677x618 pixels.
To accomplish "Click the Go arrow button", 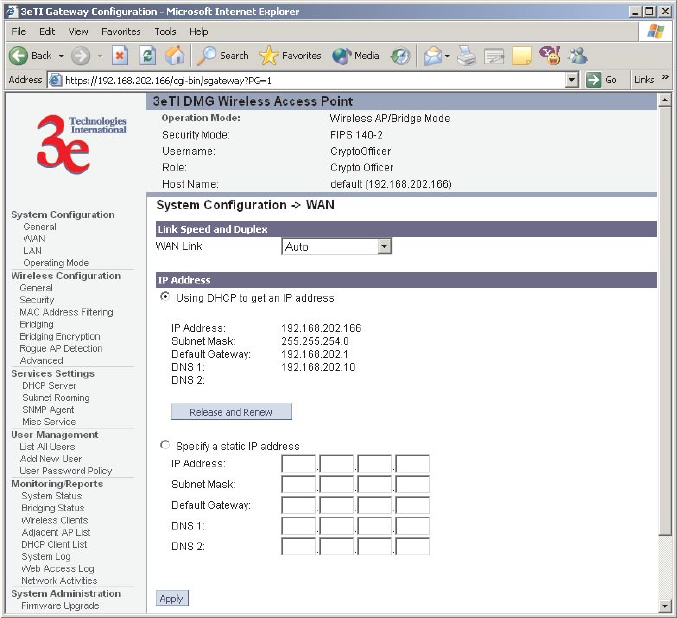I will (601, 79).
